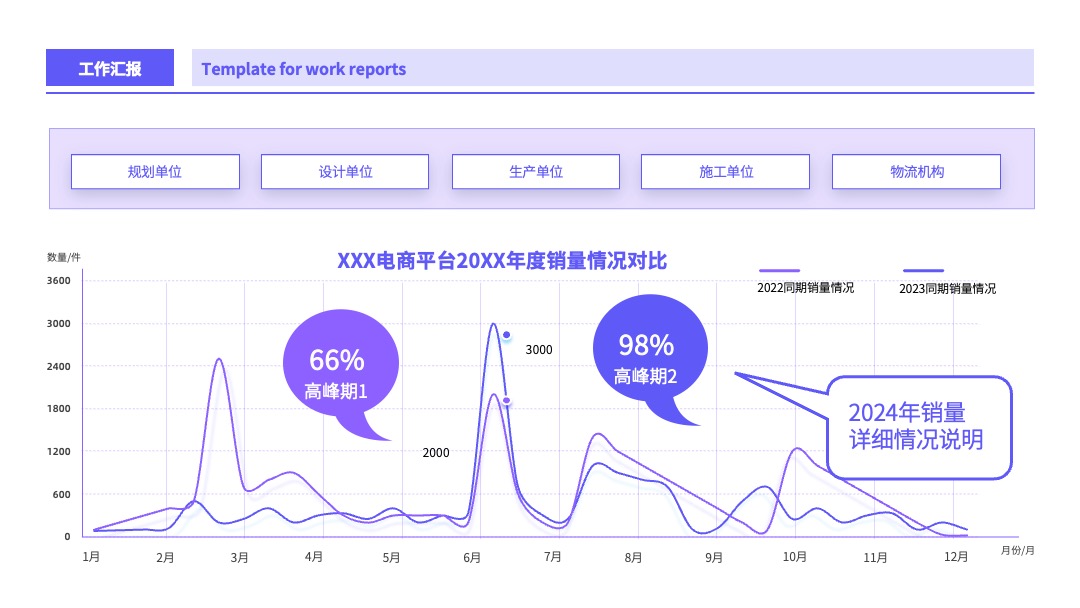Screen dimensions: 1080x608
Task: Select the 生产单位 box
Action: [536, 171]
